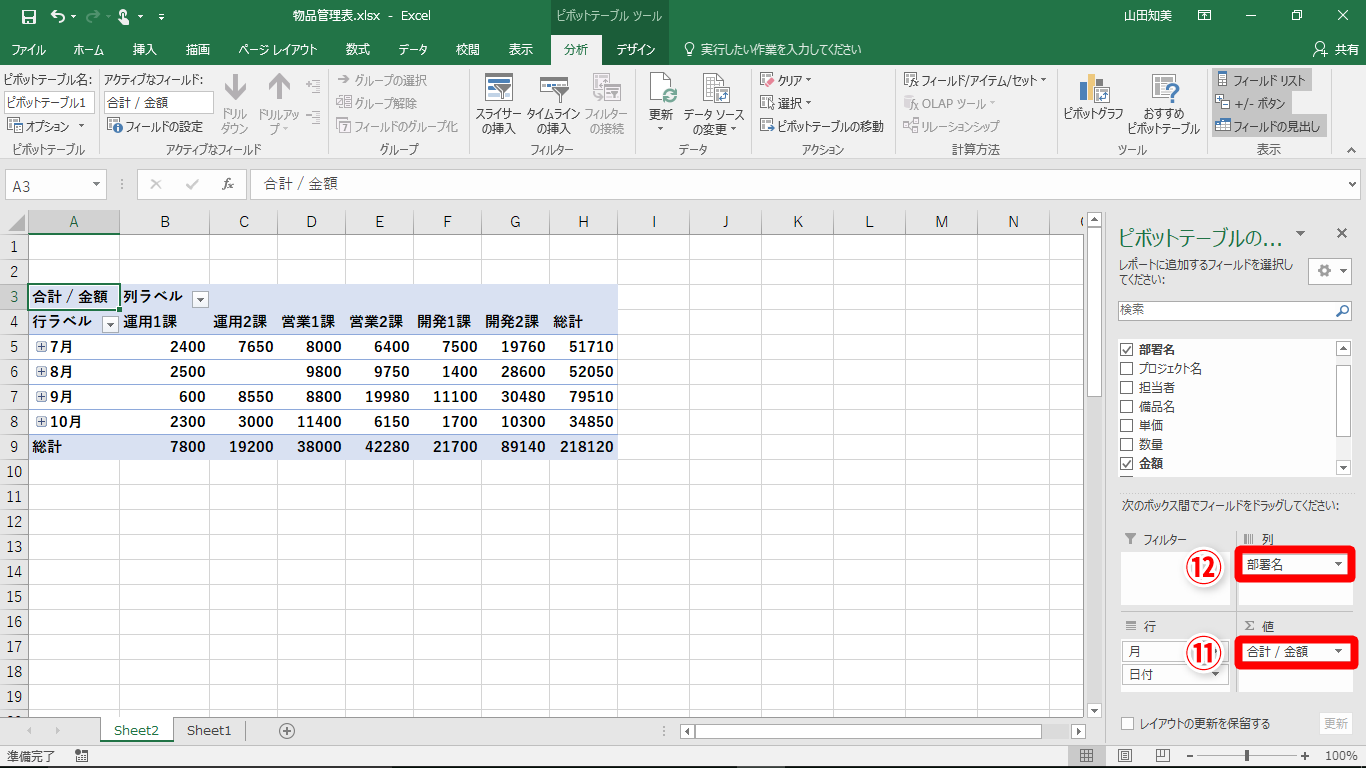This screenshot has height=768, width=1366.
Task: Check the 備品名 field checkbox
Action: click(x=1127, y=406)
